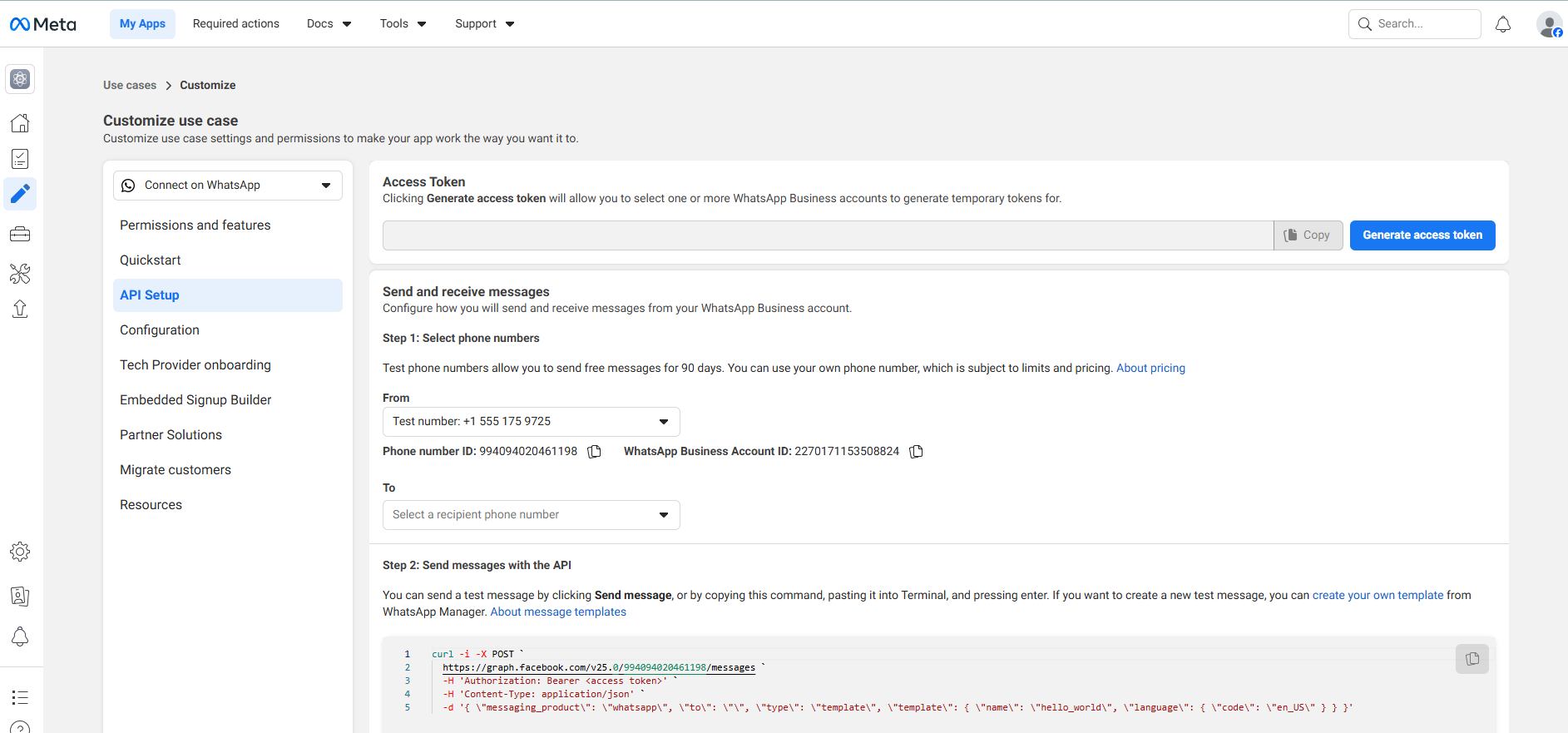Follow create your own template link
The width and height of the screenshot is (1568, 733).
(1378, 595)
